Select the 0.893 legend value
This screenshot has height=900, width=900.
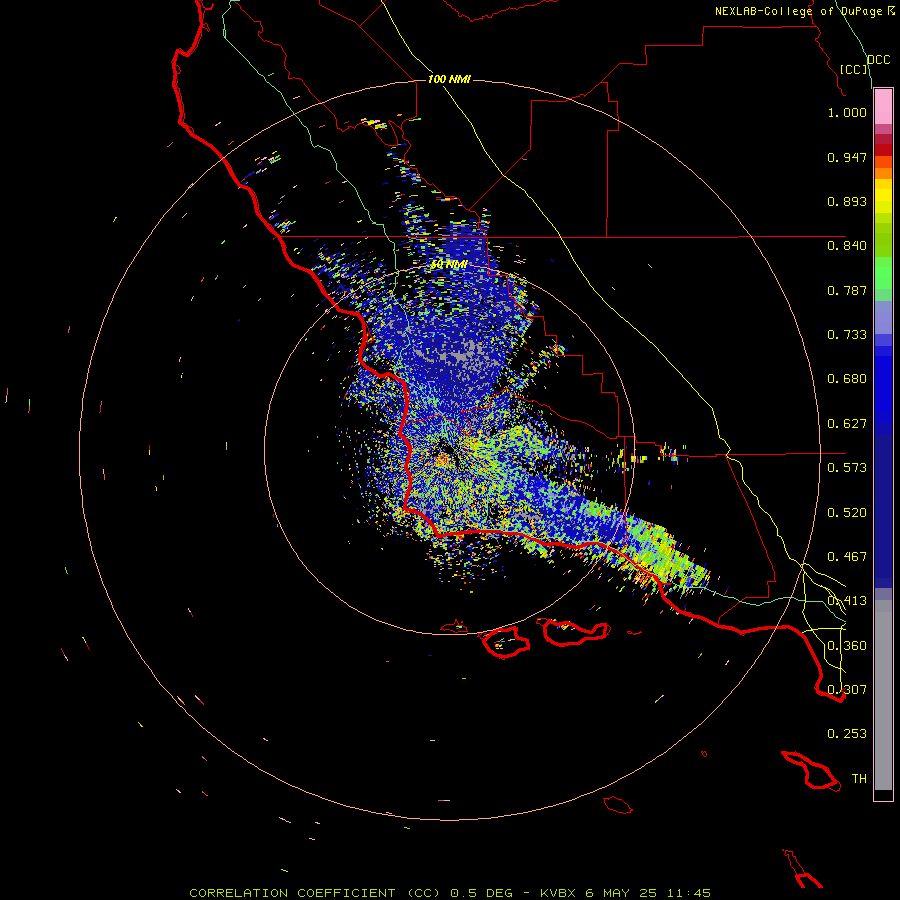(x=847, y=201)
